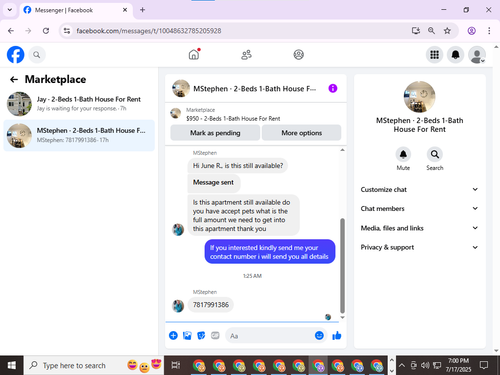500x375 pixels.
Task: Open Facebook notifications bell
Action: 455,55
